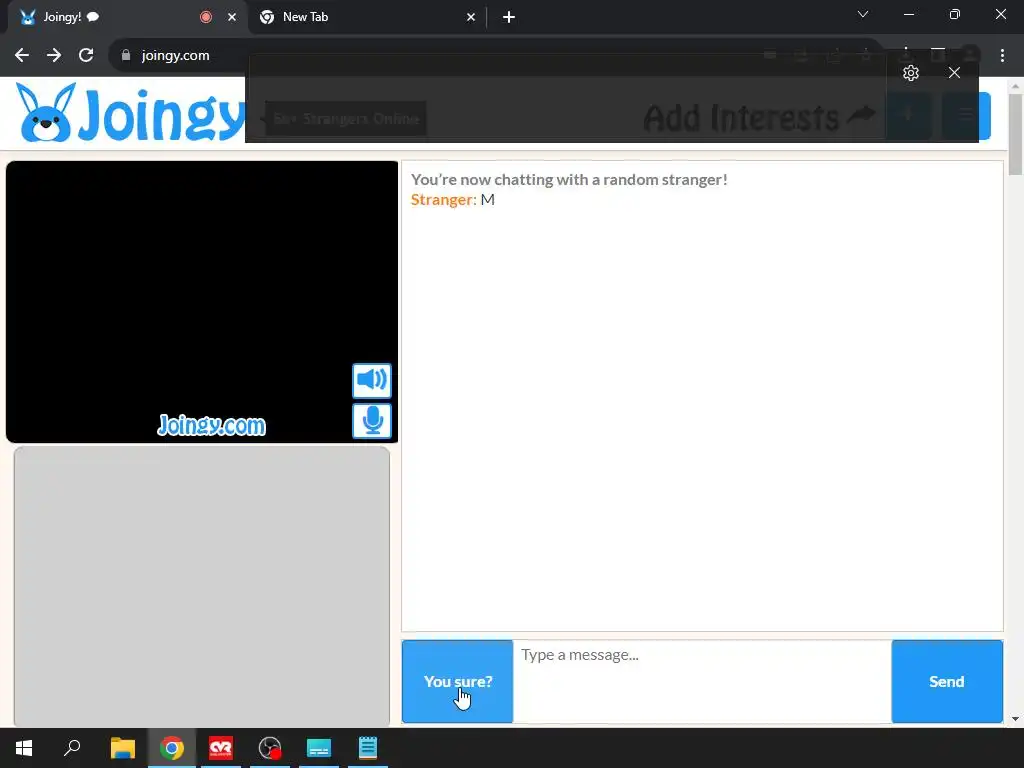1024x768 pixels.
Task: Mute the stranger's audio with speaker icon
Action: [x=372, y=380]
